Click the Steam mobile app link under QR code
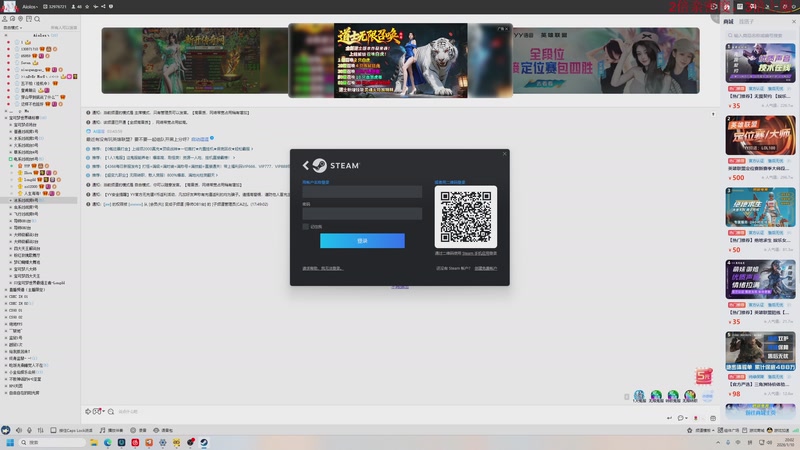Image resolution: width=800 pixels, height=450 pixels. tap(476, 253)
